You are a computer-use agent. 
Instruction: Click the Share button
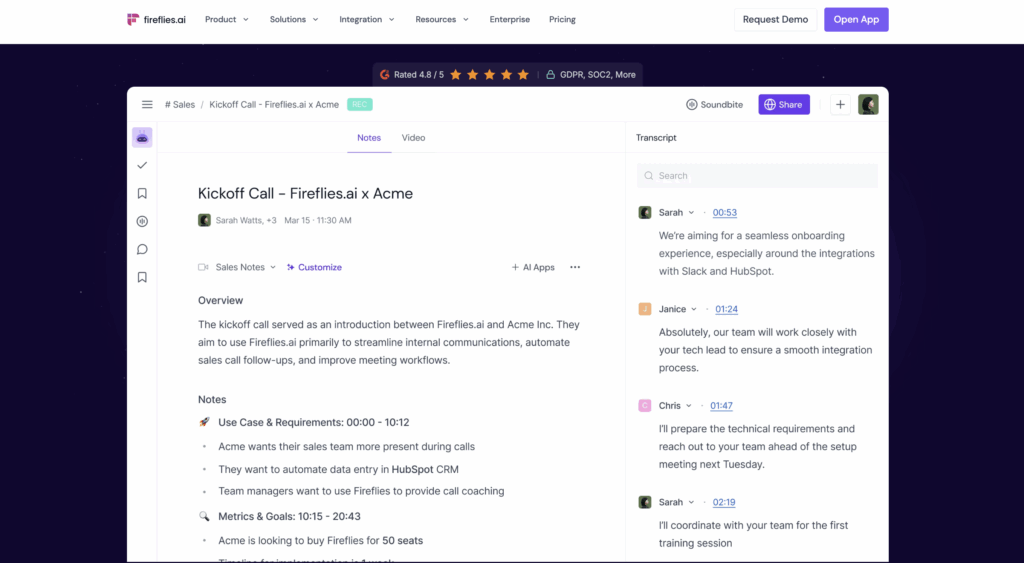click(x=784, y=105)
